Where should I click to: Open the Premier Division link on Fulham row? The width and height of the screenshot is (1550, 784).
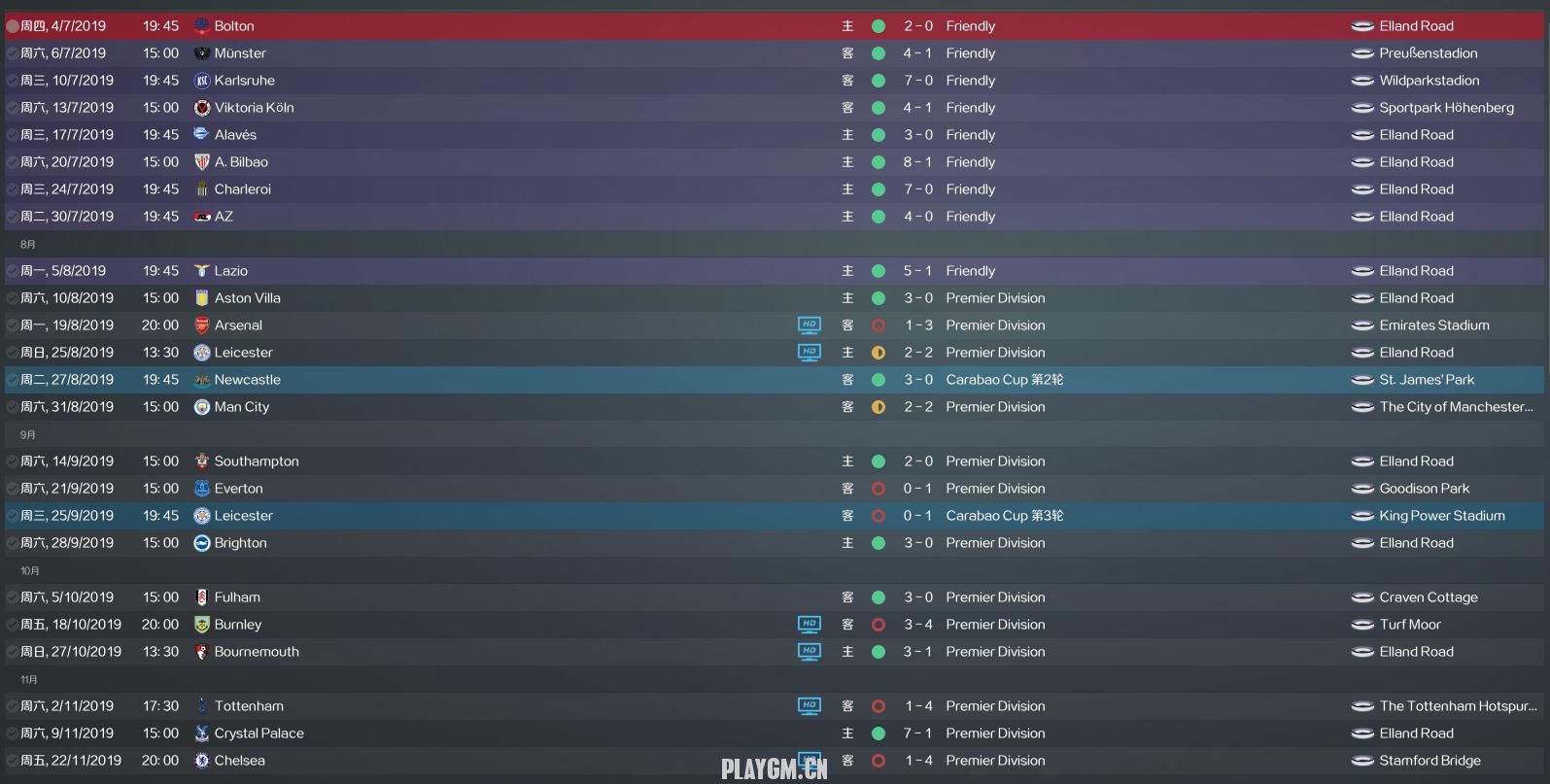pyautogui.click(x=996, y=597)
